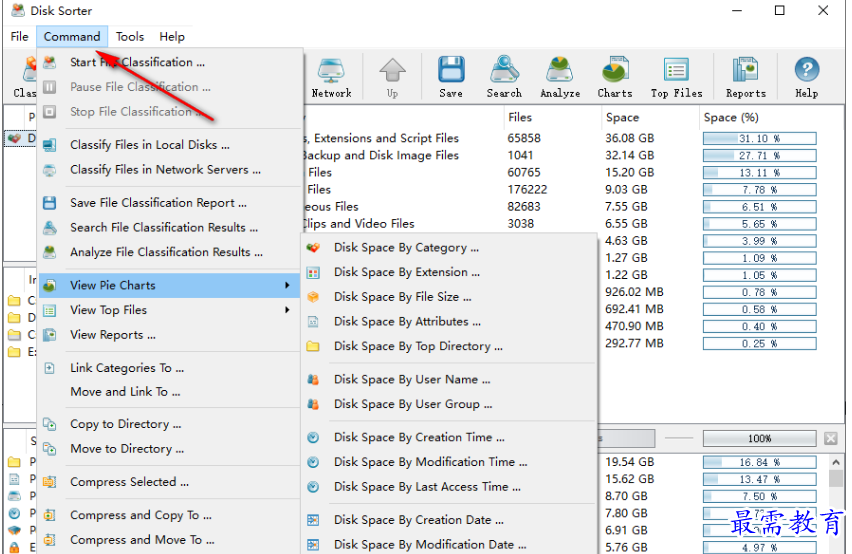Open the Command menu
This screenshot has width=852, height=554.
(x=72, y=36)
